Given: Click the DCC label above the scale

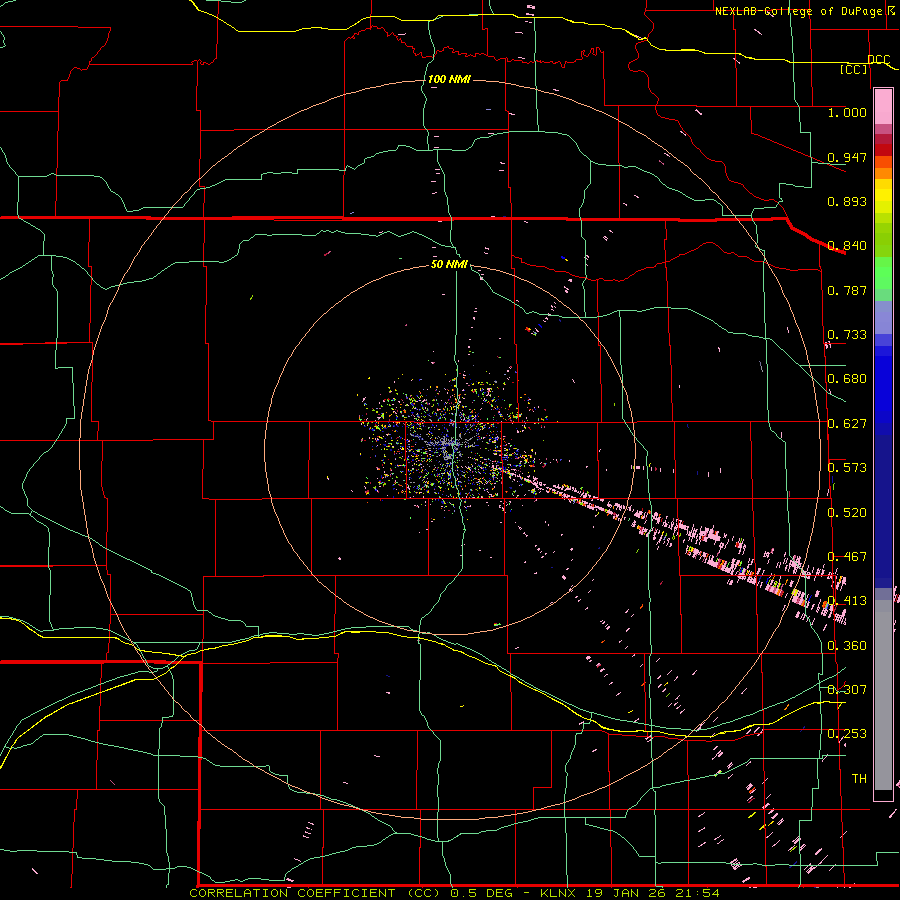Looking at the screenshot, I should click(878, 59).
